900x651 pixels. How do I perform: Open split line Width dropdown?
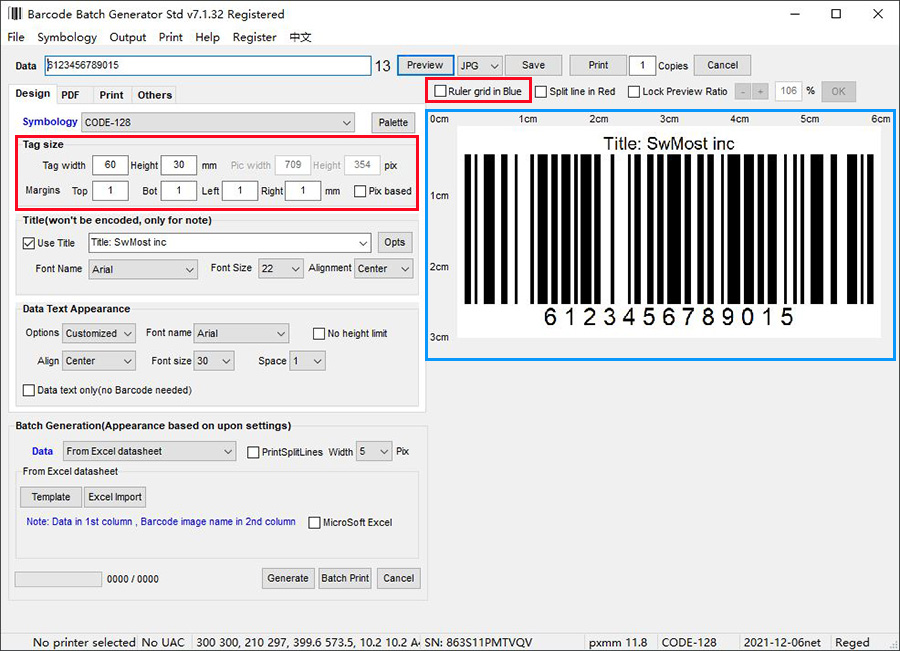point(374,452)
